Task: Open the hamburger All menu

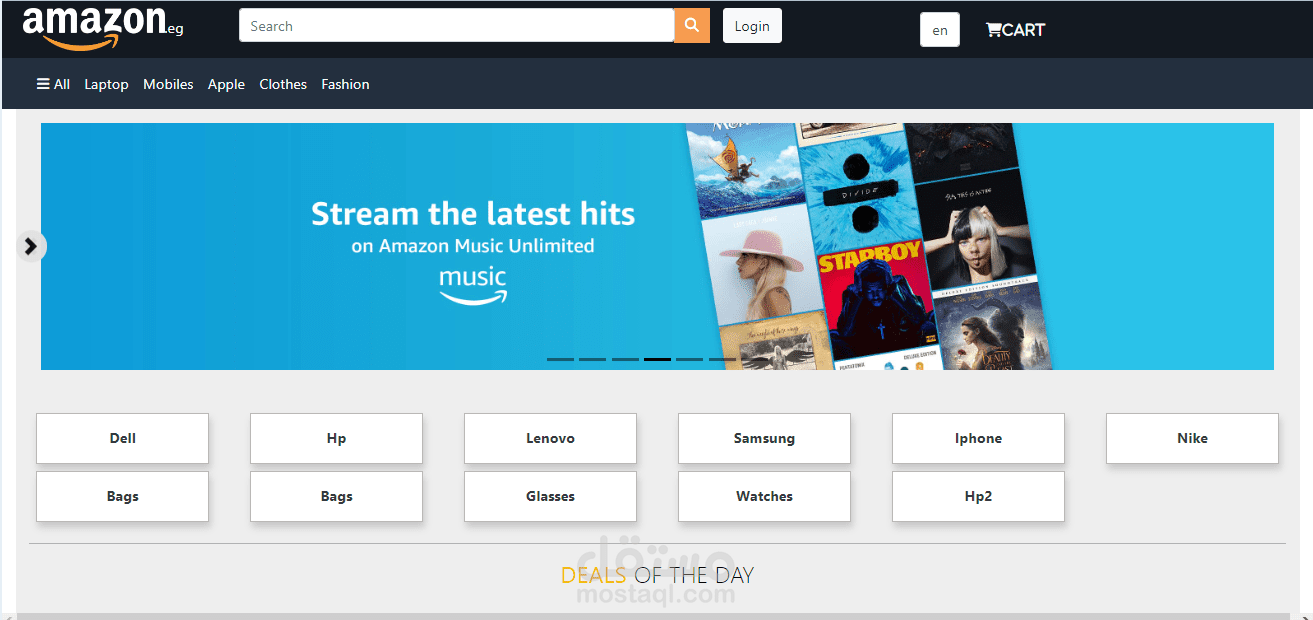Action: pos(53,84)
